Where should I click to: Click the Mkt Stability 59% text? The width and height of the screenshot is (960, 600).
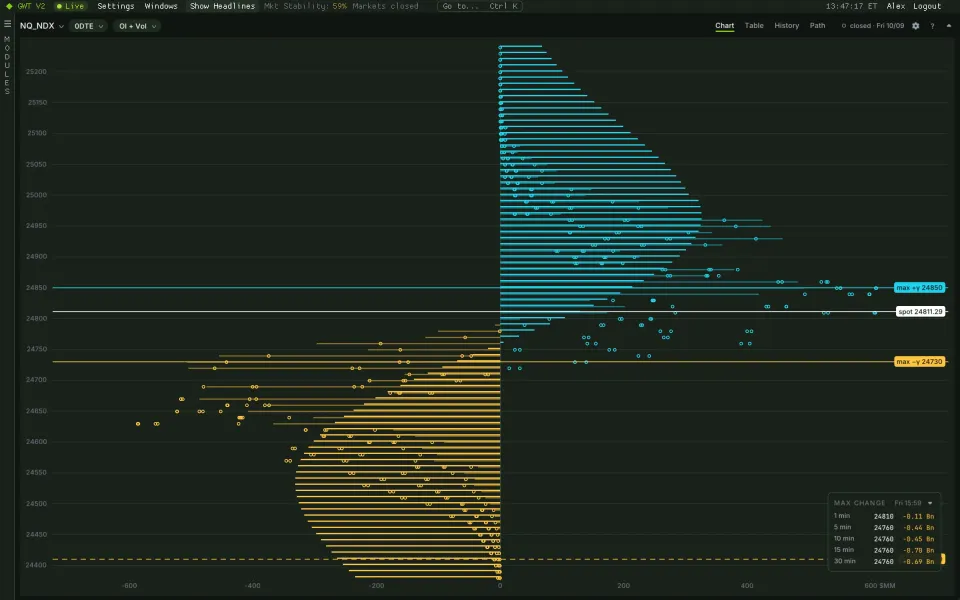point(306,6)
